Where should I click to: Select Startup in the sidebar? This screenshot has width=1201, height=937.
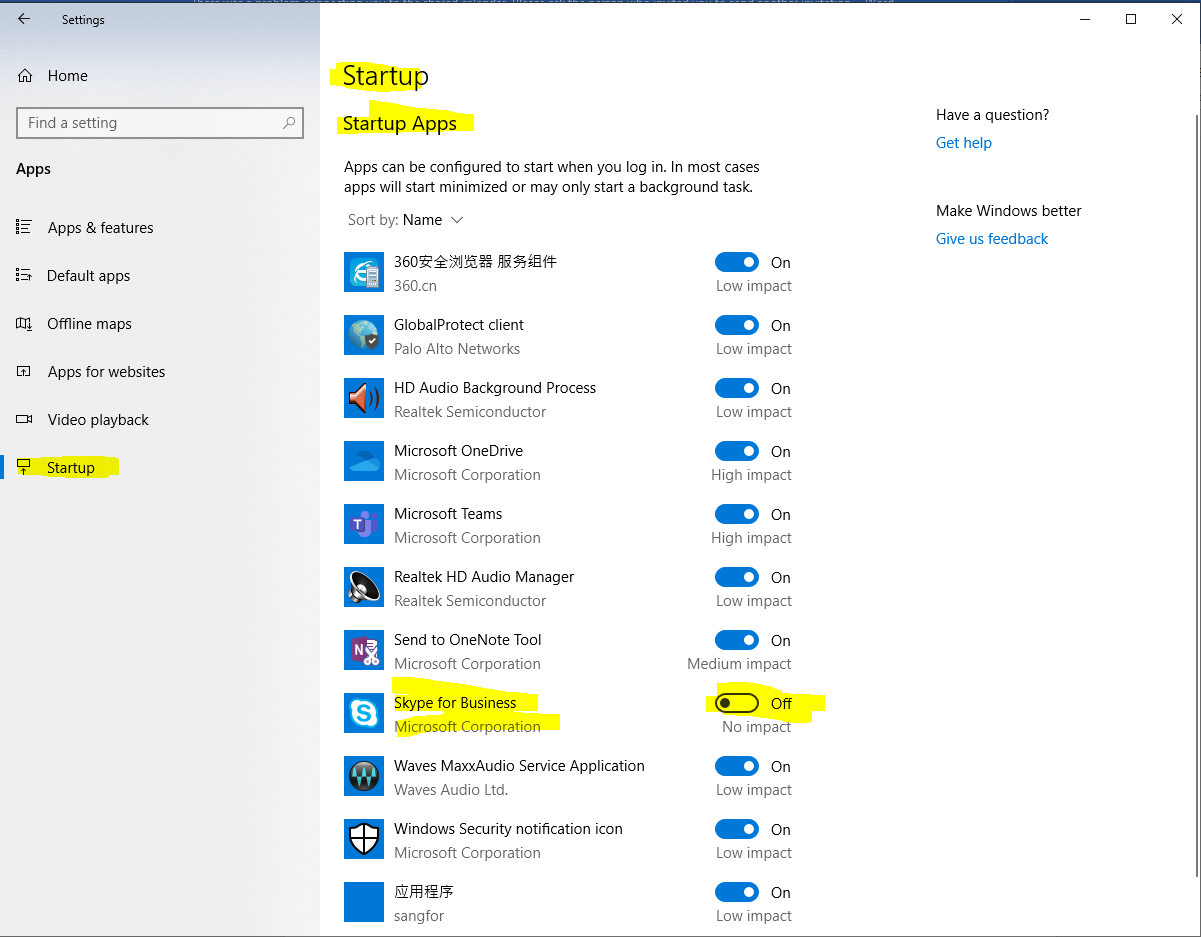click(71, 468)
